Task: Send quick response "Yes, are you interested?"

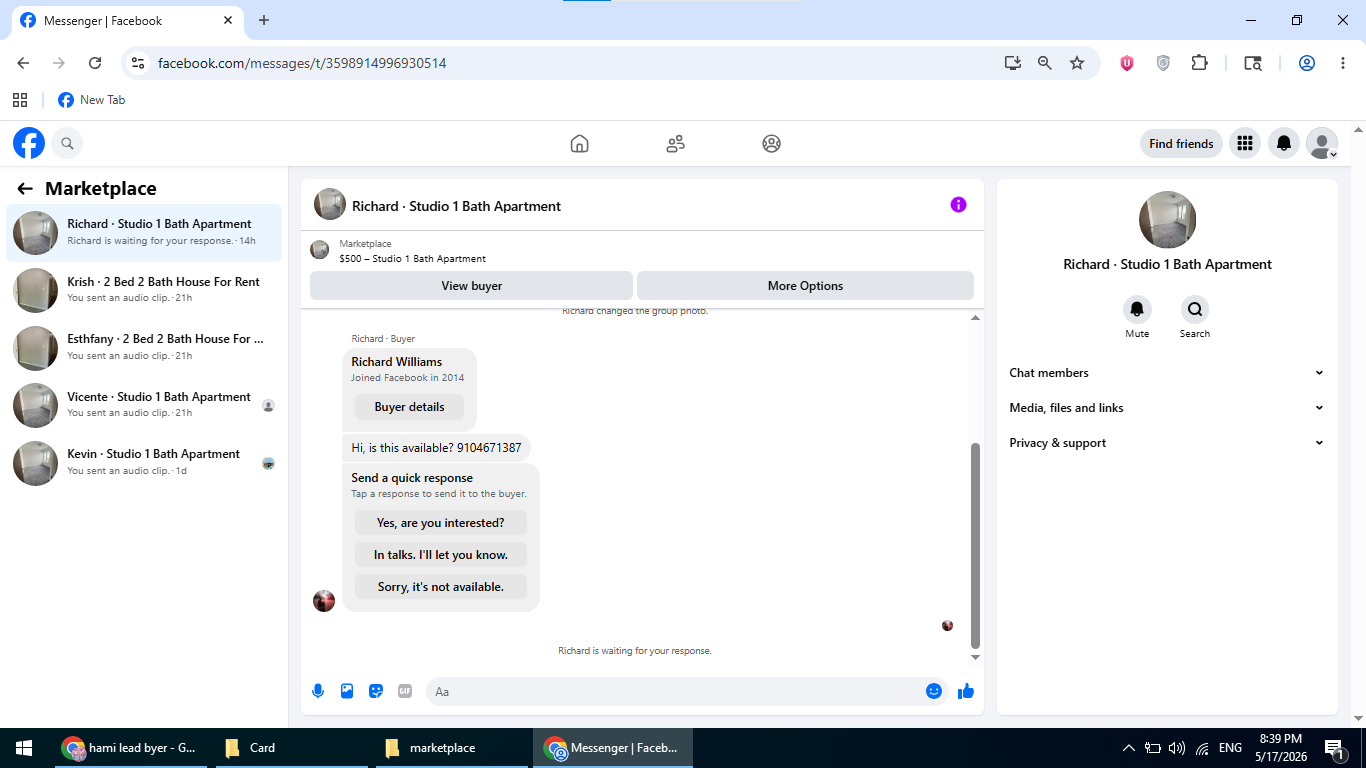Action: pyautogui.click(x=441, y=523)
